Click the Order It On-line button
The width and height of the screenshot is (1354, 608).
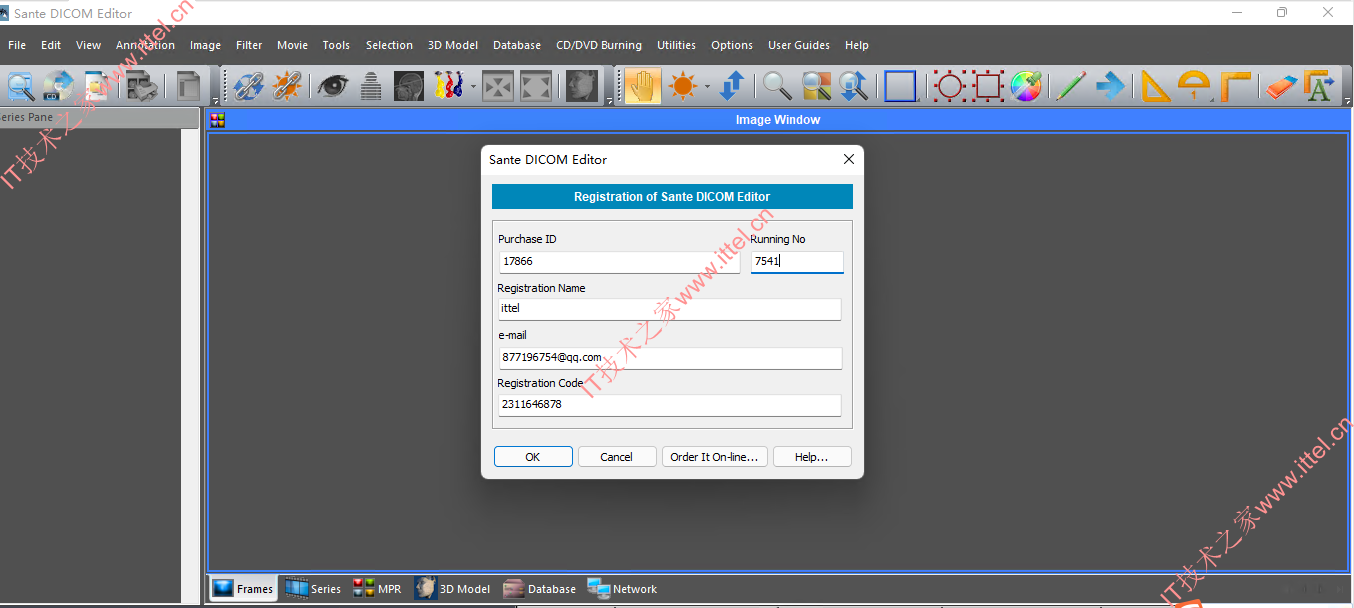tap(714, 457)
